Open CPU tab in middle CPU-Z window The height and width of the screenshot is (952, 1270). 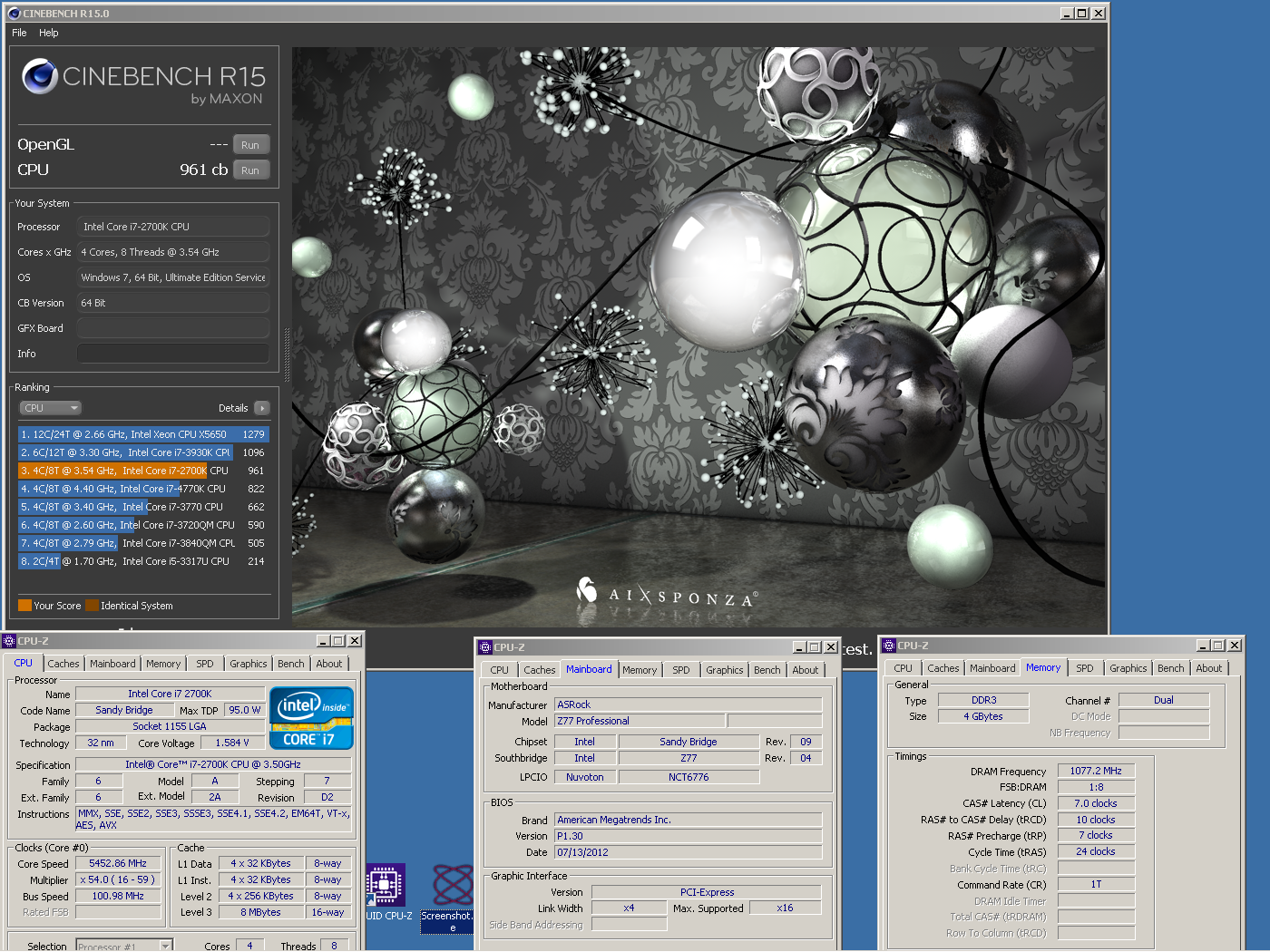[499, 670]
